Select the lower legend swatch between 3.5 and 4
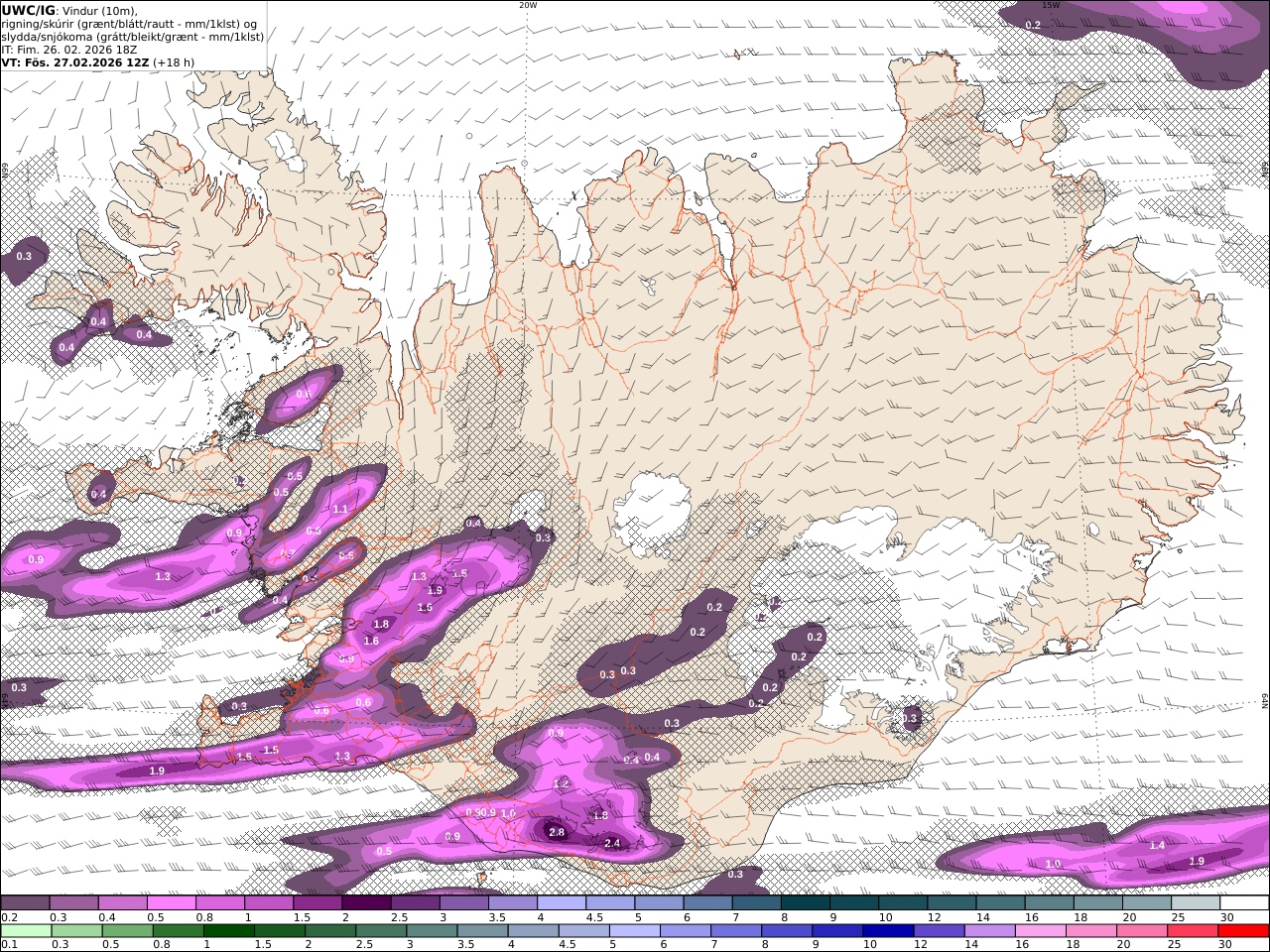The image size is (1270, 952). [483, 931]
